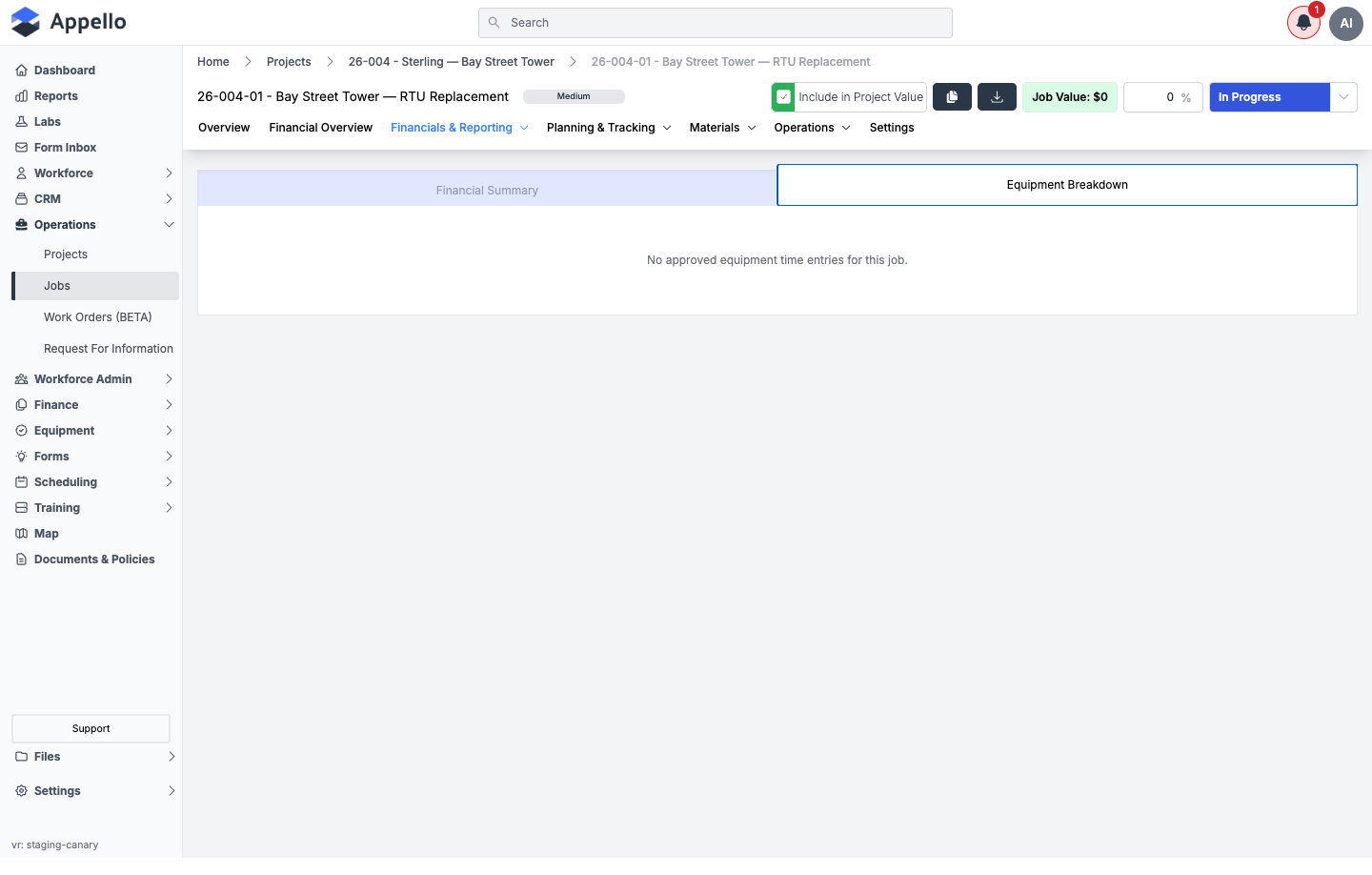Click the Labs flask icon
Image resolution: width=1372 pixels, height=875 pixels.
click(x=21, y=122)
